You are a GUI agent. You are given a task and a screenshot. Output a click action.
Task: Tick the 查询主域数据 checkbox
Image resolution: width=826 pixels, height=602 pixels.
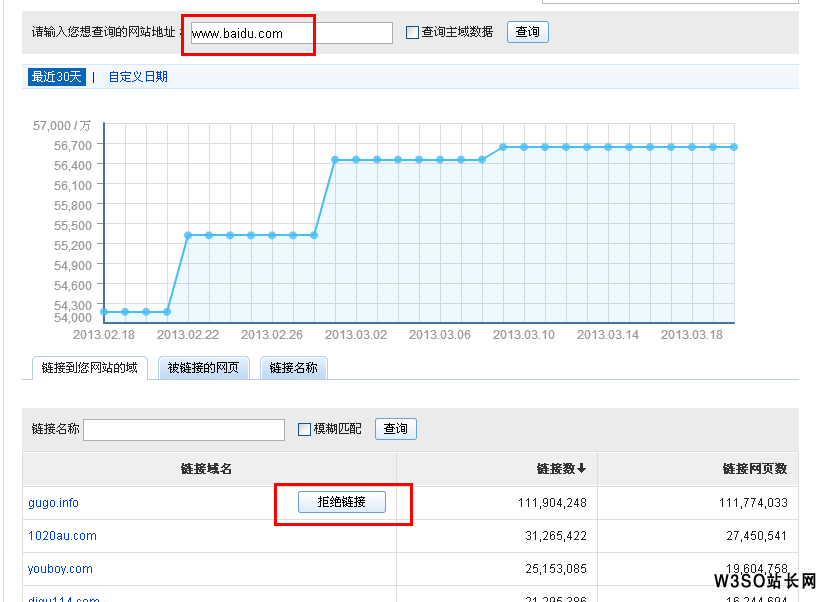pyautogui.click(x=412, y=33)
